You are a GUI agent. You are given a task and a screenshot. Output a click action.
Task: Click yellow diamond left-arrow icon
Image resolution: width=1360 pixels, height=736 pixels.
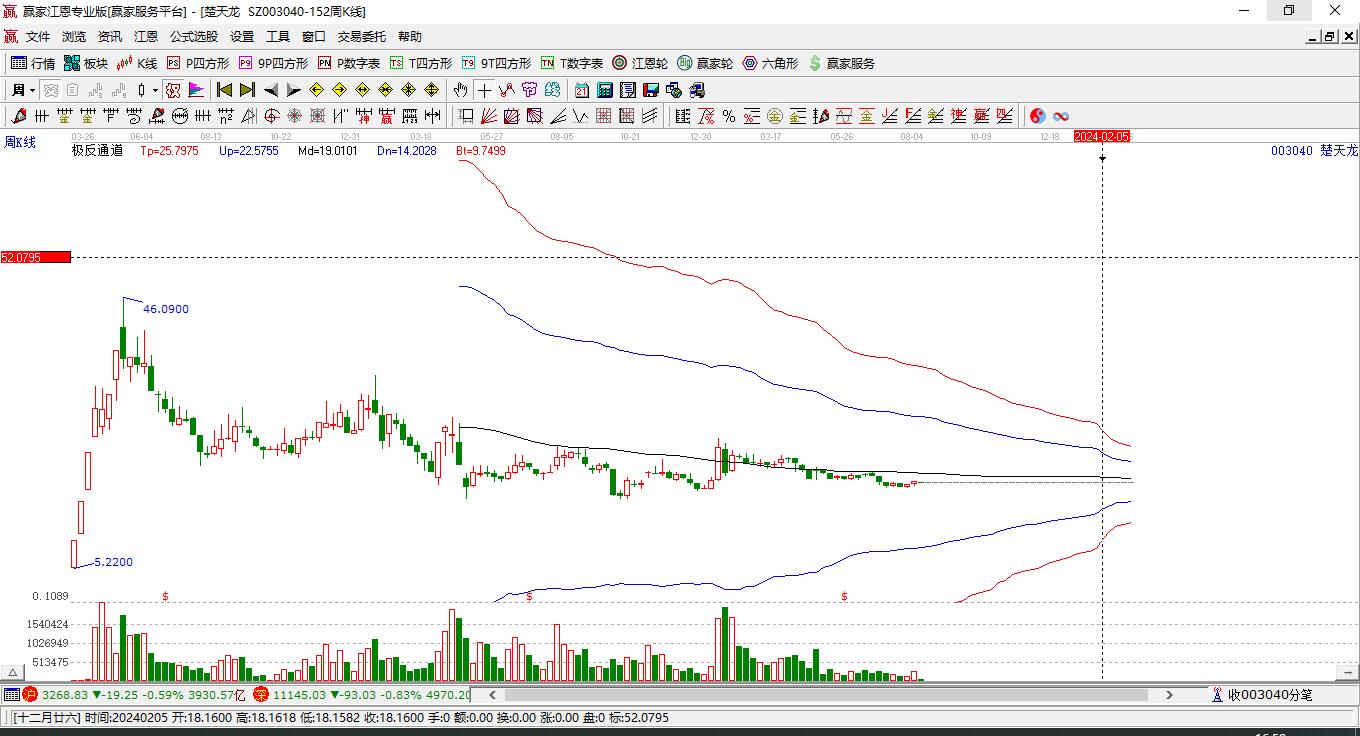[x=317, y=90]
